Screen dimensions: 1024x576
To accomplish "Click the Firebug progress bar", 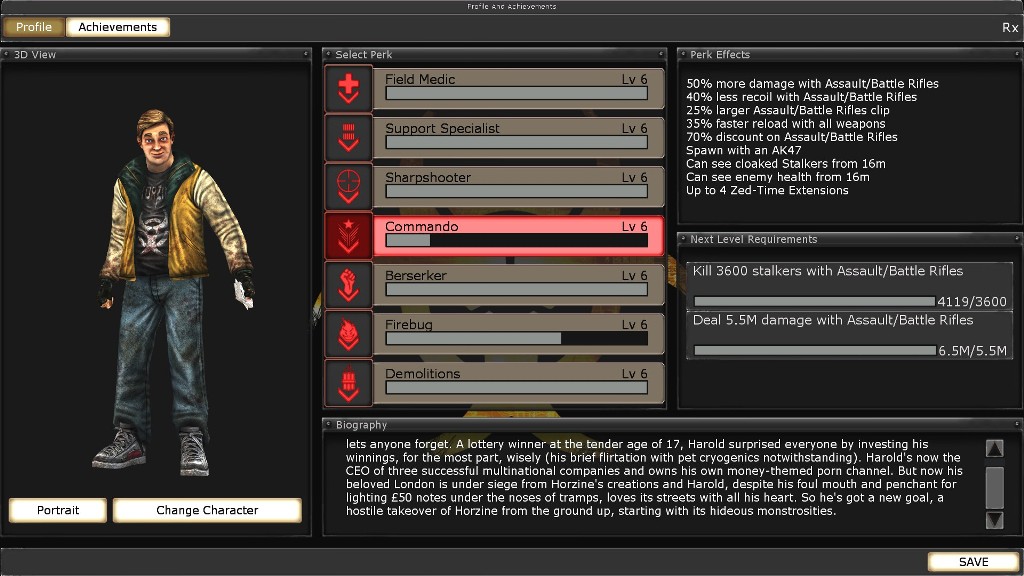I will coord(516,339).
